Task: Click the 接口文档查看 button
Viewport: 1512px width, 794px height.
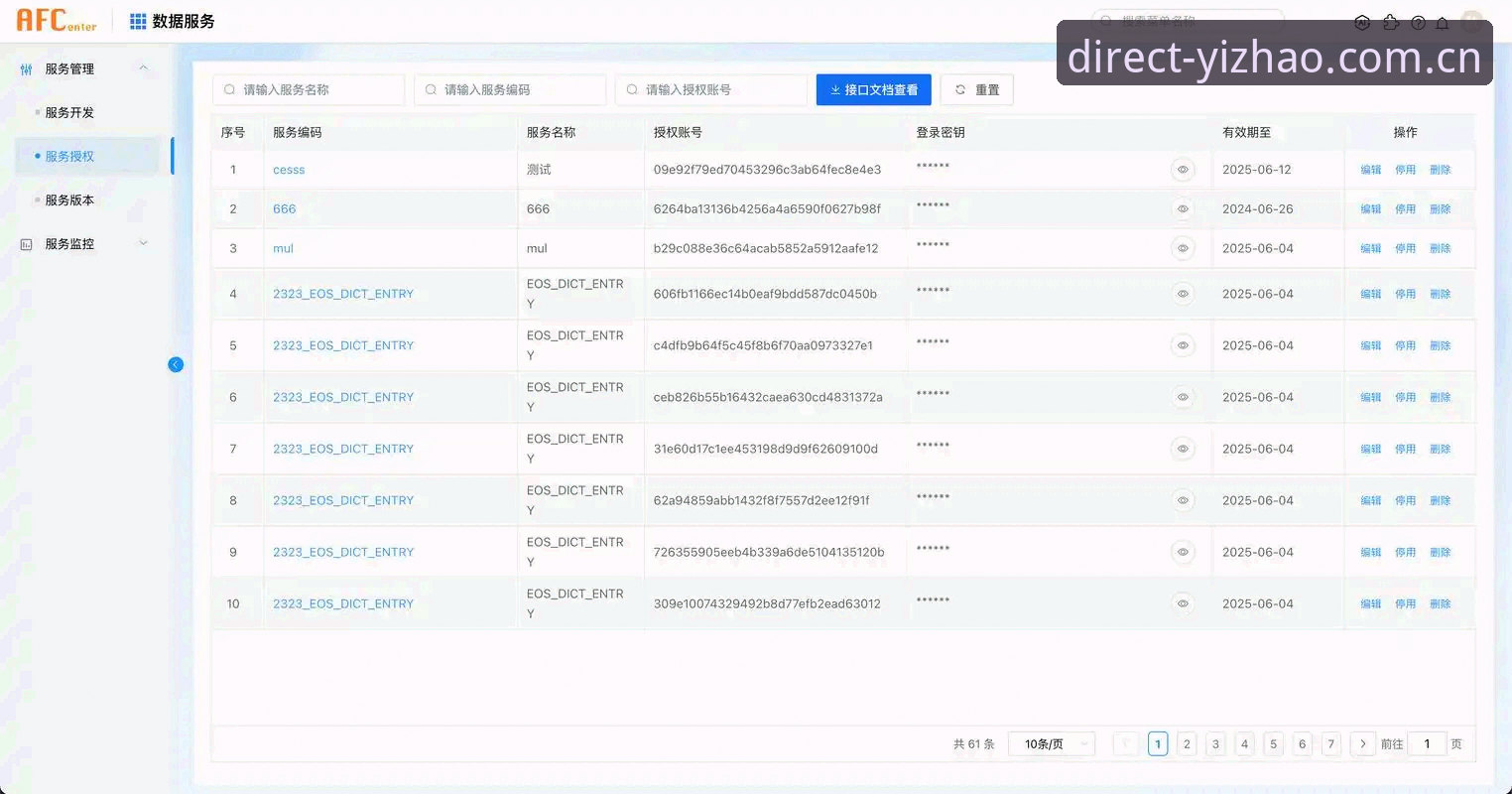Action: [x=874, y=89]
